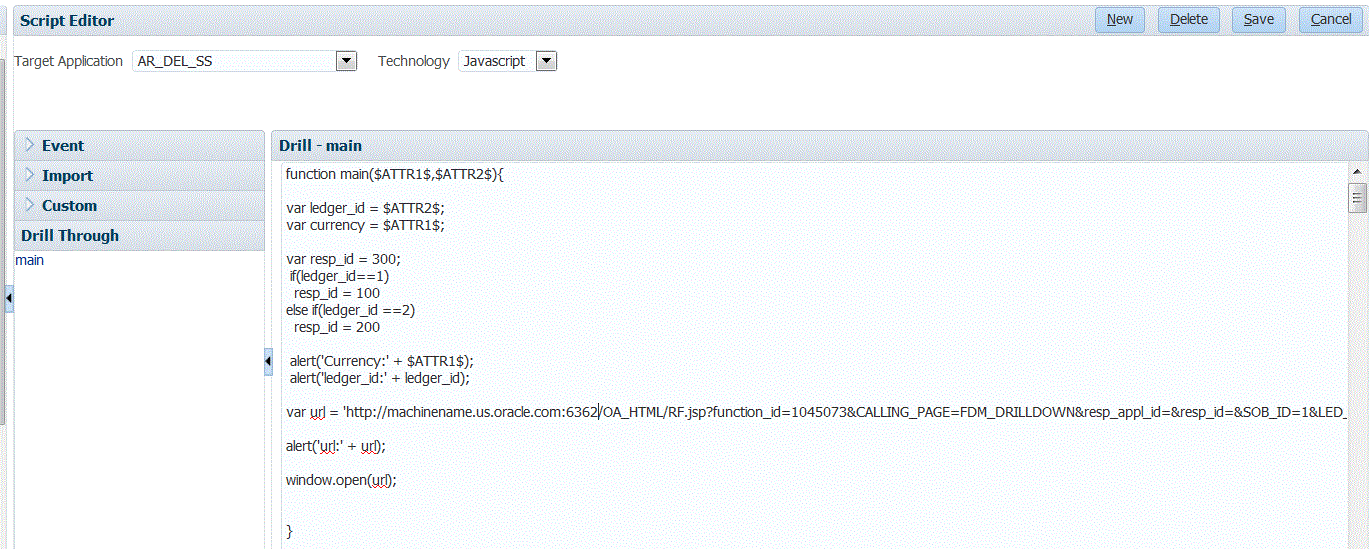Click the 'var url =' URL line

point(815,412)
